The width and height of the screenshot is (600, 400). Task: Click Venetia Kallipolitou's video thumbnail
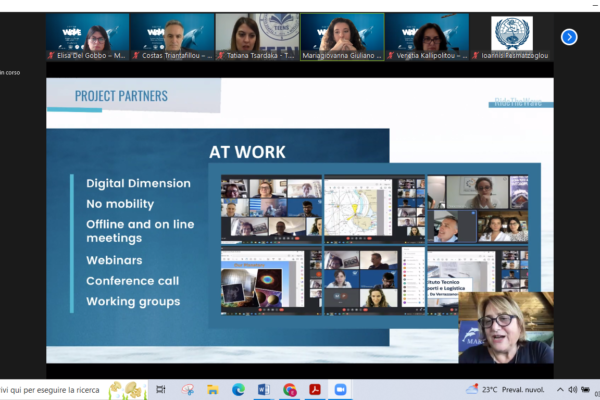(427, 37)
